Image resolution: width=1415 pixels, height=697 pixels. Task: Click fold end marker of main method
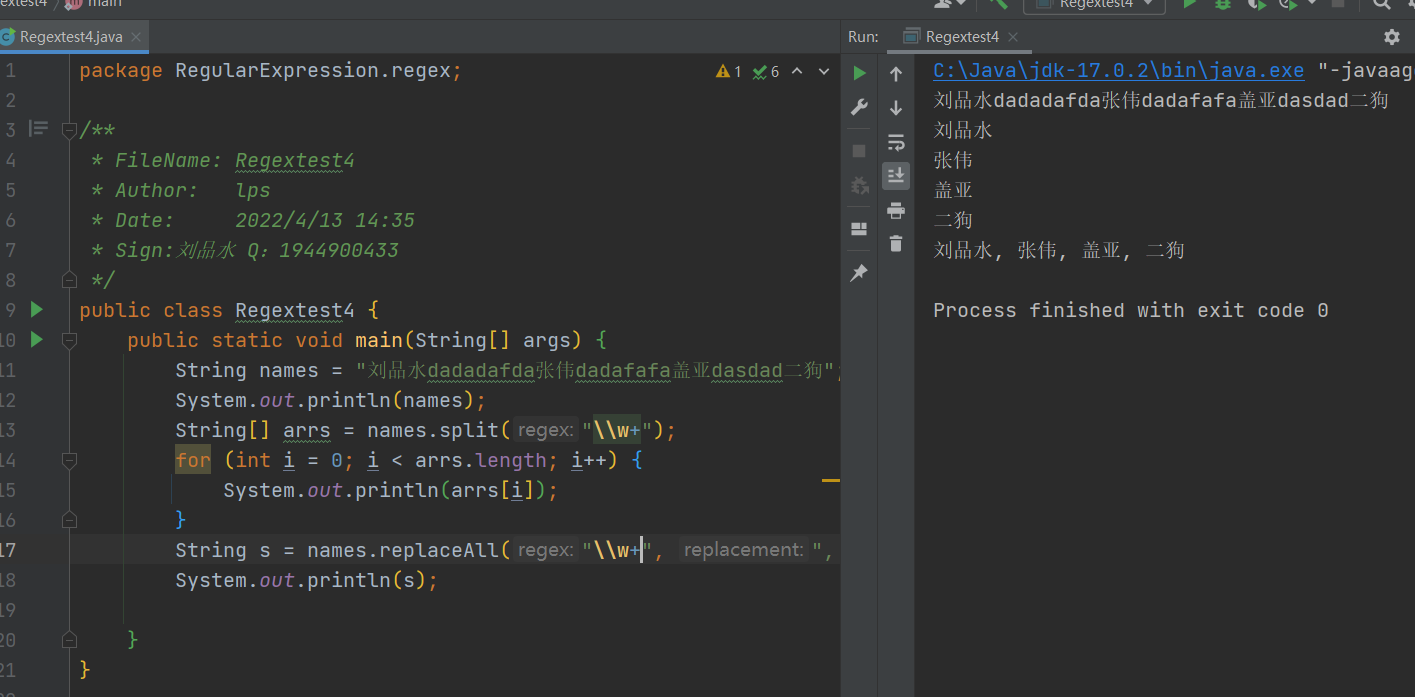point(69,640)
